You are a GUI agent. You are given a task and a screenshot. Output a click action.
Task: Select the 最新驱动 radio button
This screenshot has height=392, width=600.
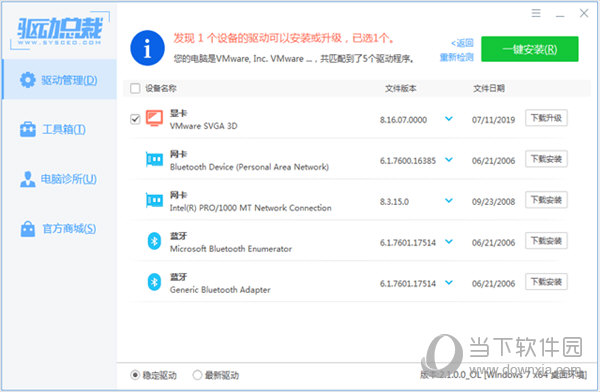click(x=197, y=375)
